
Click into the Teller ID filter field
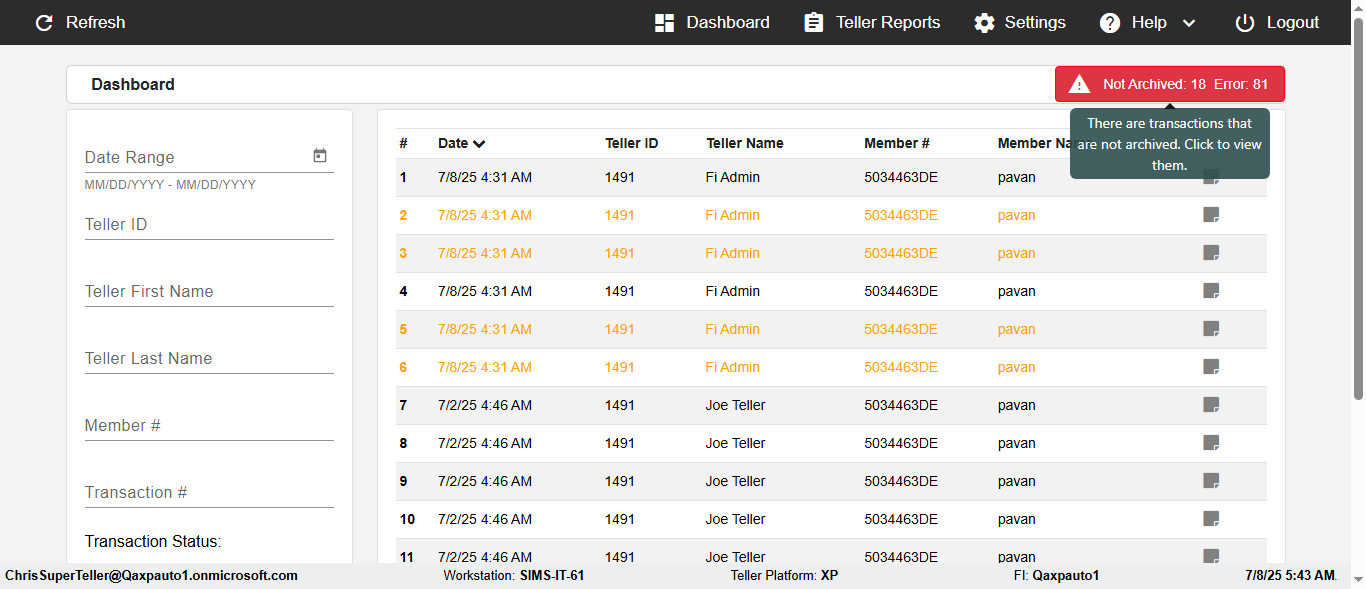click(x=209, y=225)
